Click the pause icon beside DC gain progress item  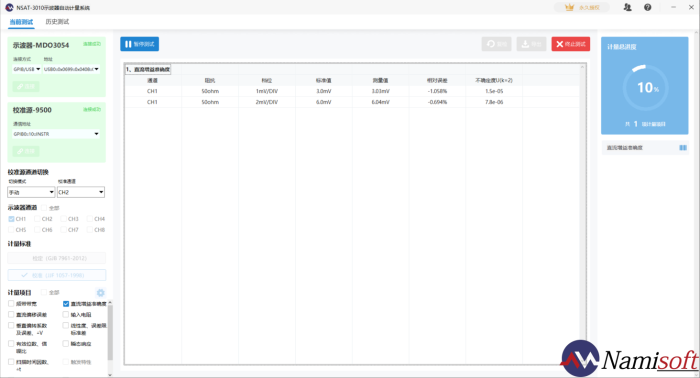tap(683, 148)
